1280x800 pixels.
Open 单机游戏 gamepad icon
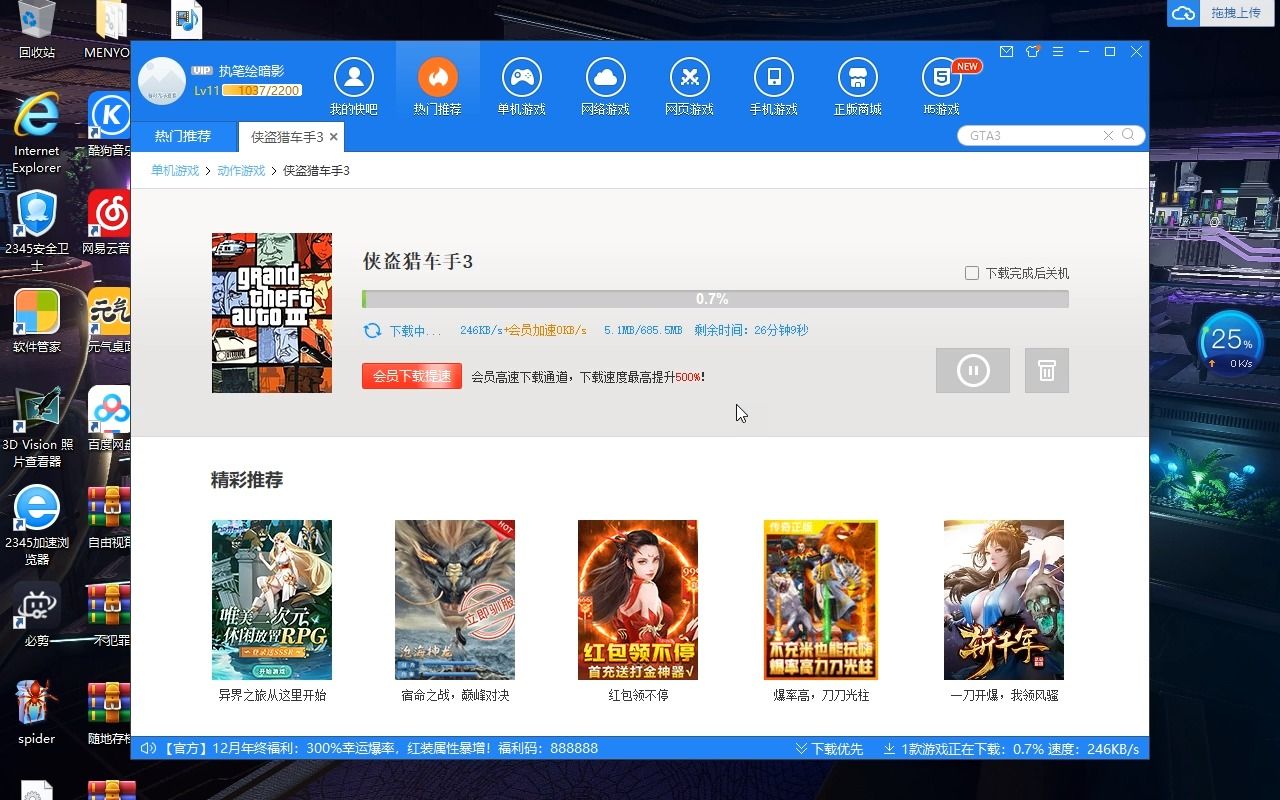[x=522, y=77]
